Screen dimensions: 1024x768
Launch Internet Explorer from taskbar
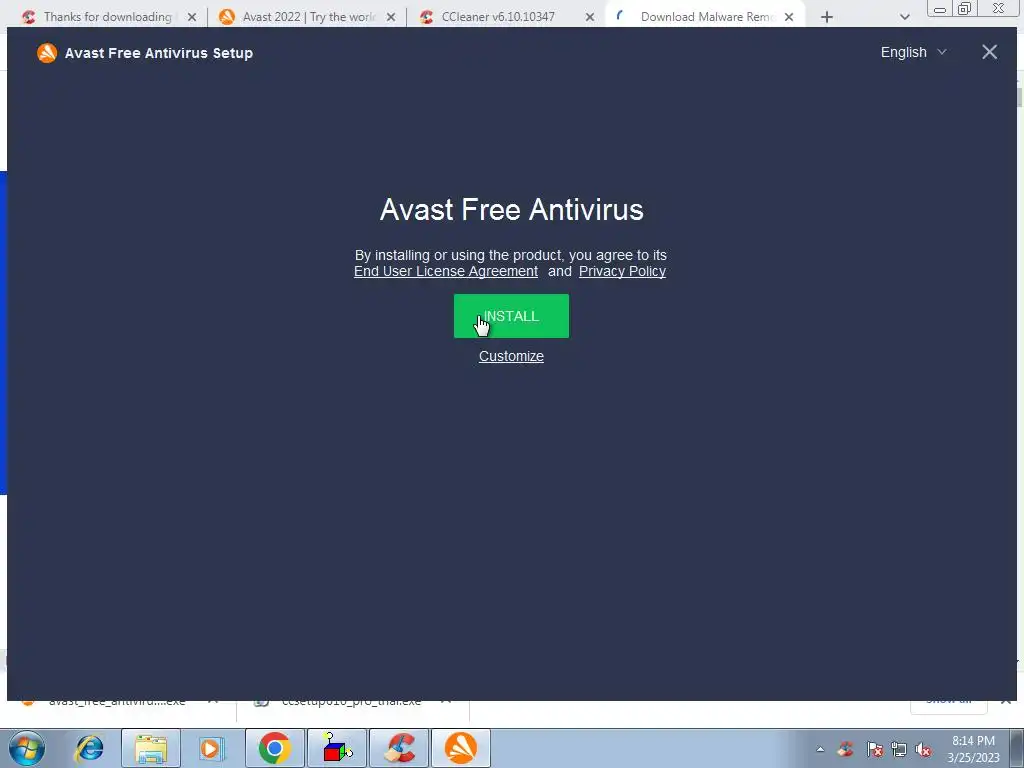pos(89,748)
